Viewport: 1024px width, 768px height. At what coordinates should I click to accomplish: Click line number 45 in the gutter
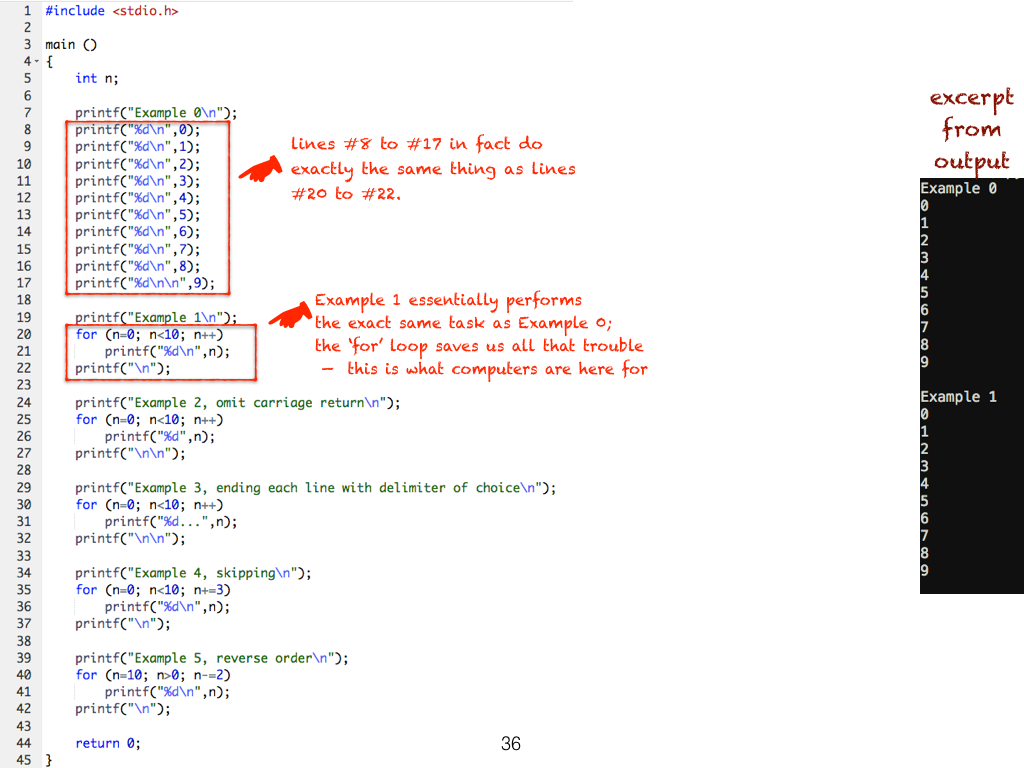23,760
